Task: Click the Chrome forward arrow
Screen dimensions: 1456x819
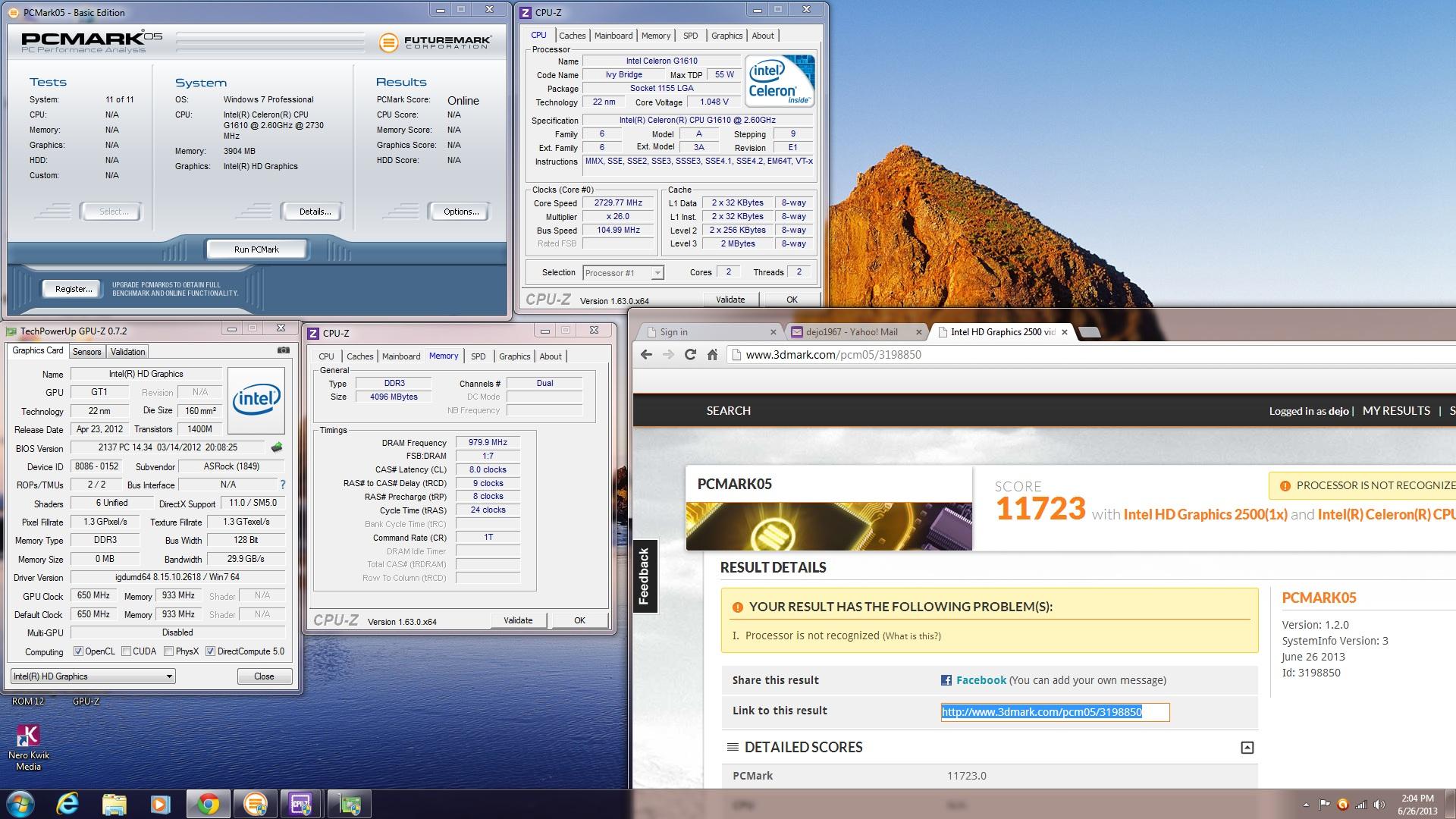Action: (668, 354)
